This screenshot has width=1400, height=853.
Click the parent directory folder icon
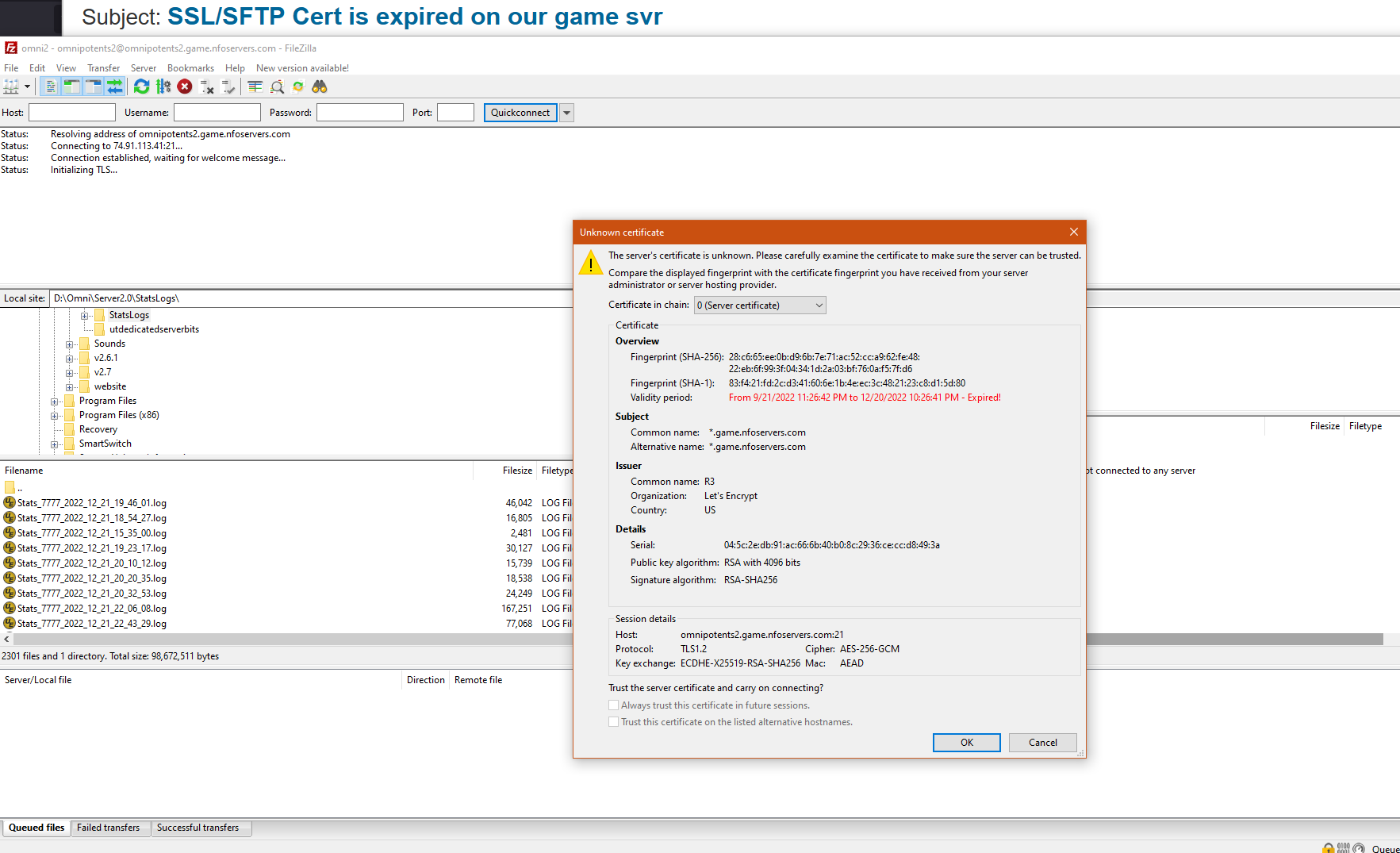(x=10, y=487)
